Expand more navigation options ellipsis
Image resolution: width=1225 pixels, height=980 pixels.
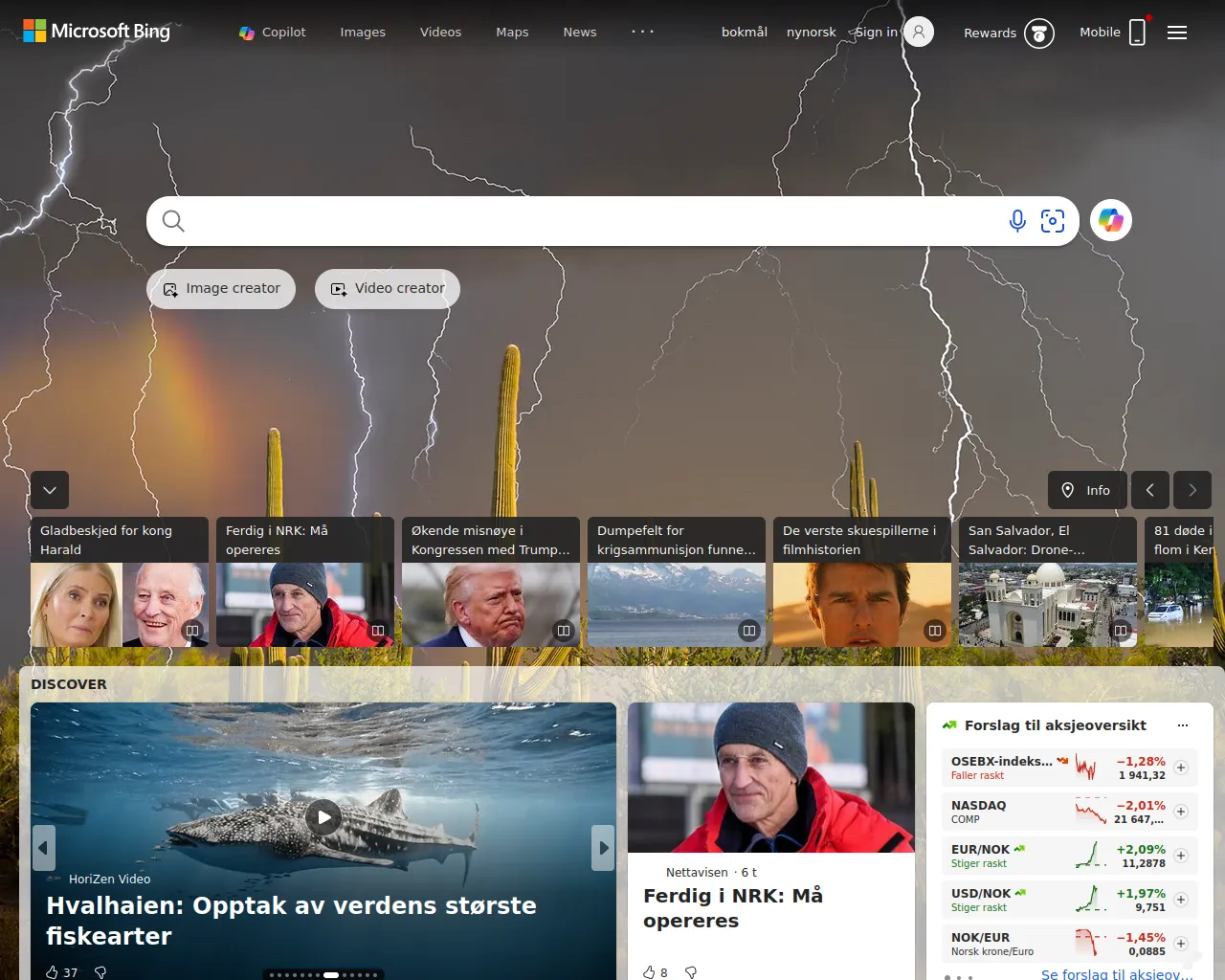[x=642, y=32]
